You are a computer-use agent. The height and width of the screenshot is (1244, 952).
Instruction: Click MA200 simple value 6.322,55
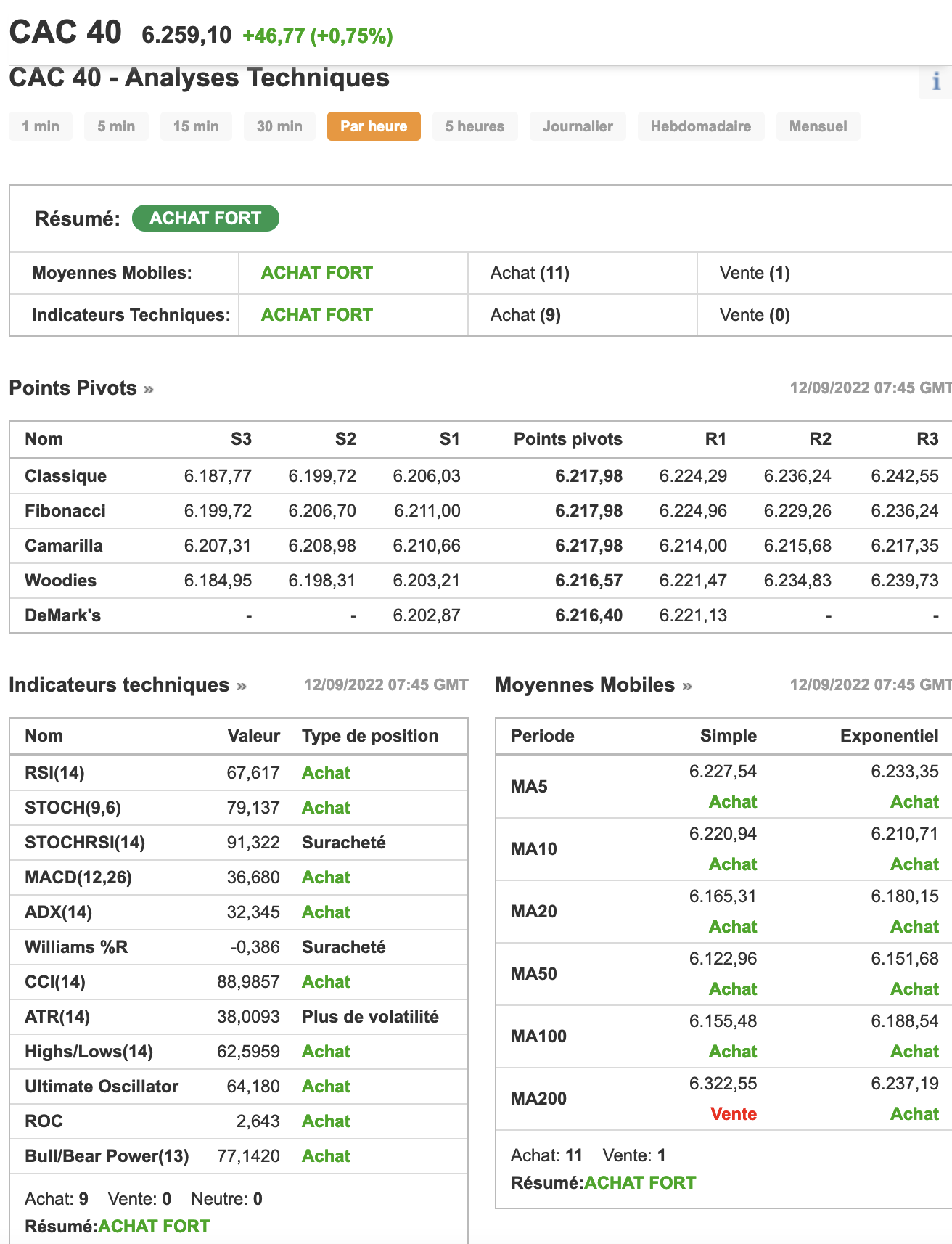[x=723, y=1084]
